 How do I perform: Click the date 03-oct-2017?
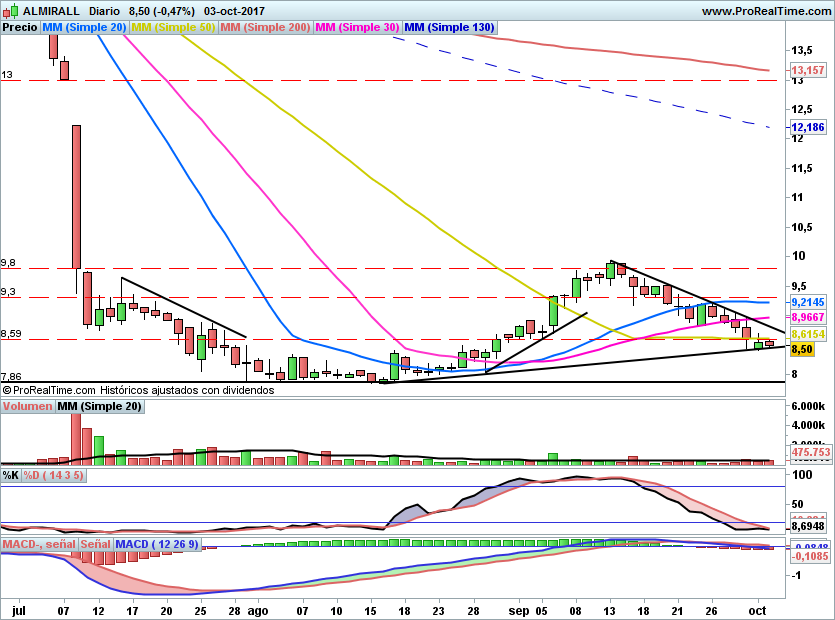[234, 11]
